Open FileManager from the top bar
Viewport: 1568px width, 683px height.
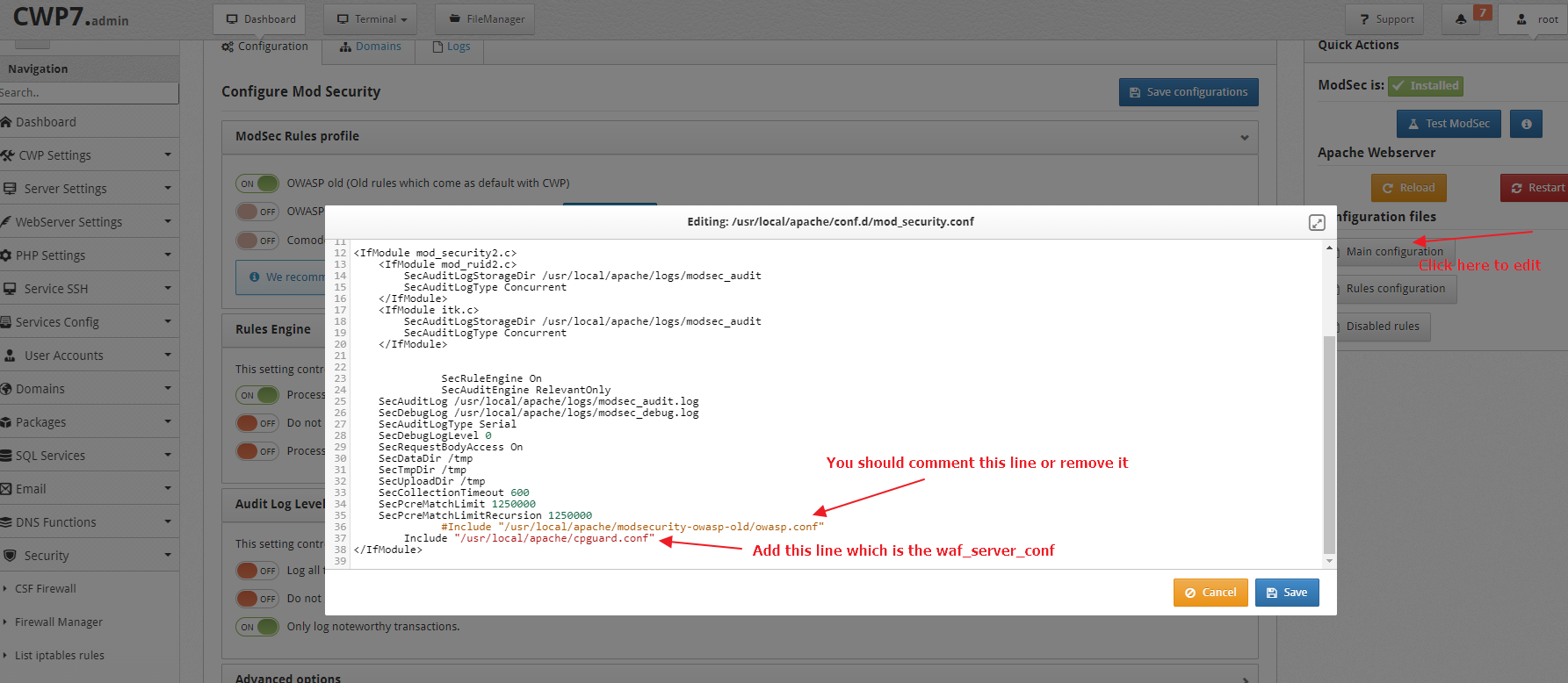pyautogui.click(x=486, y=19)
